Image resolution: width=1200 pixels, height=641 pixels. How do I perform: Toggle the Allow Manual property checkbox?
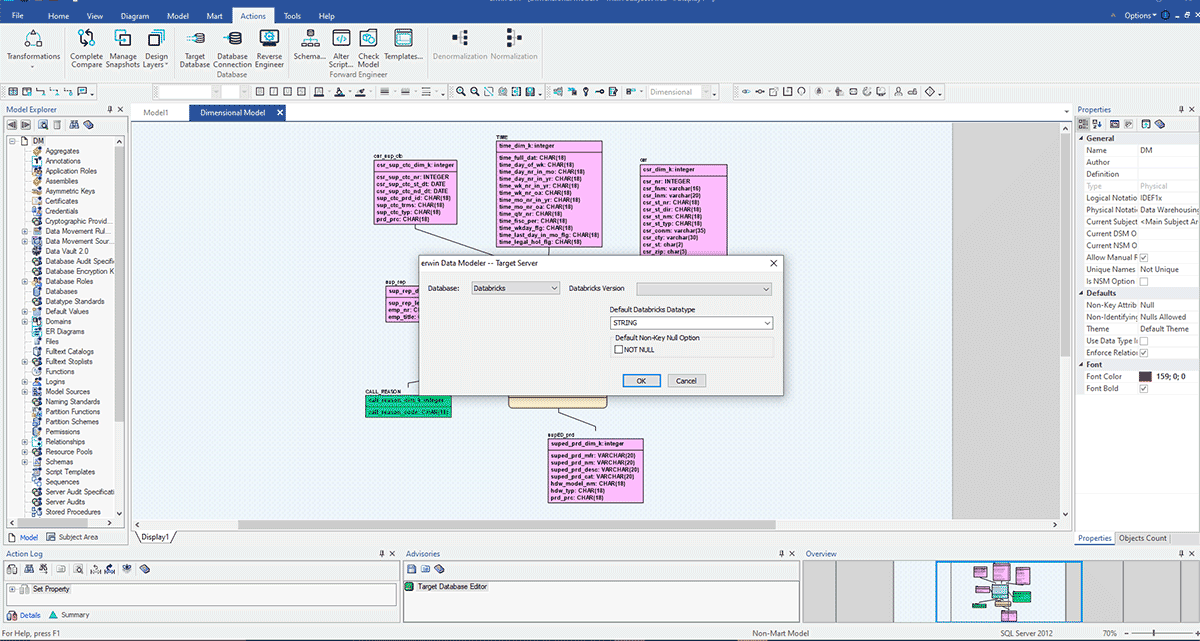coord(1144,258)
